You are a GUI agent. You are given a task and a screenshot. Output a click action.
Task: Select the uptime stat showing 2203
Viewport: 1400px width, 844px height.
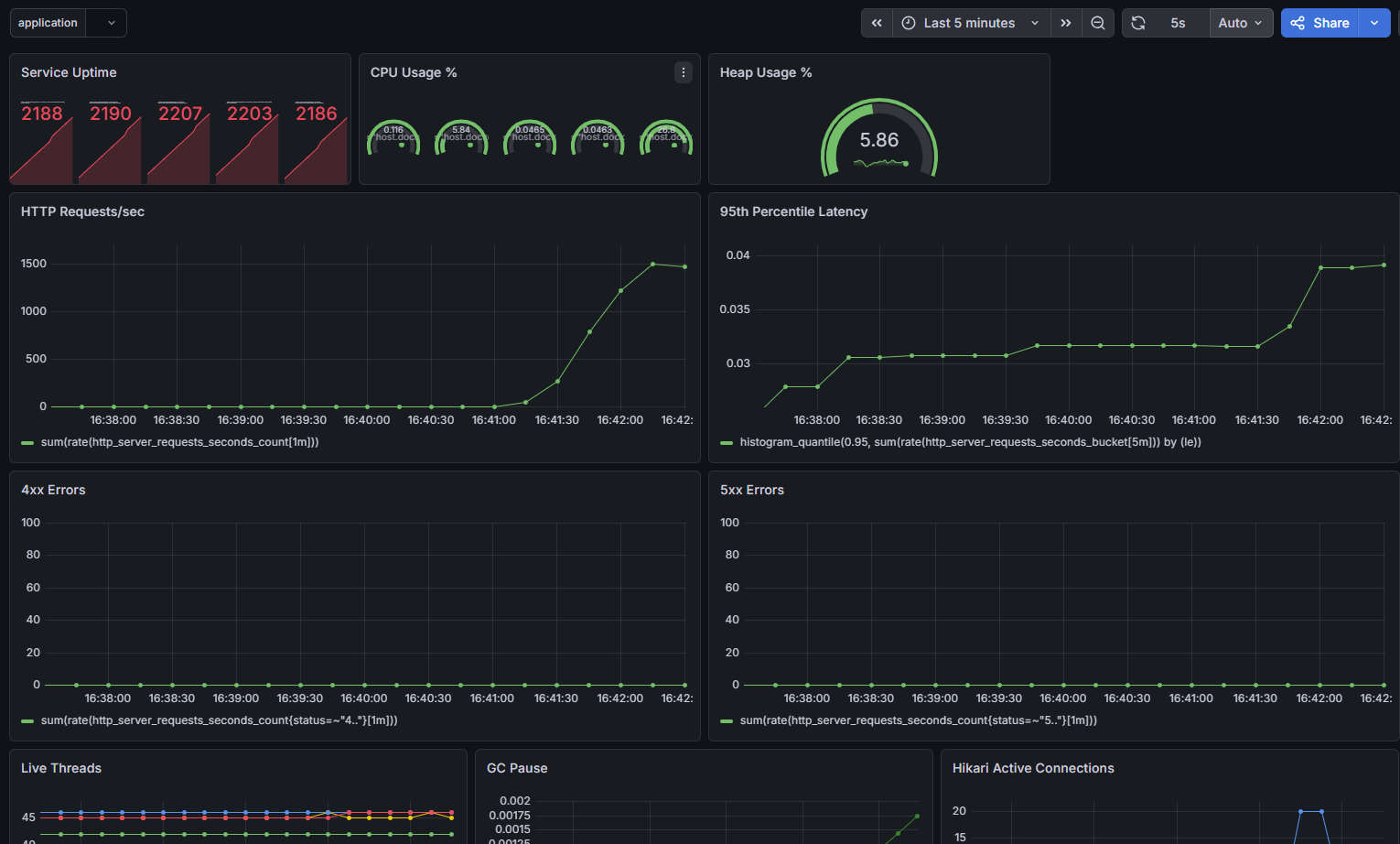pos(250,114)
